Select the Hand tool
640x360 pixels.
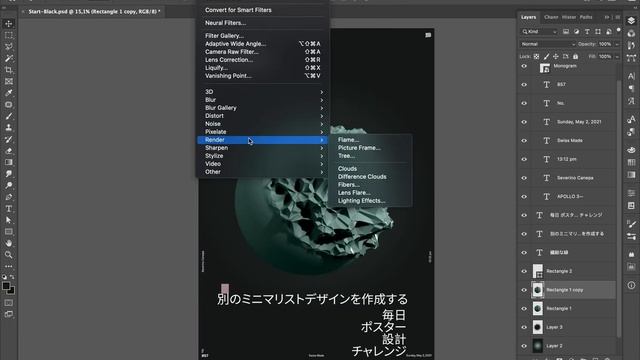(9, 243)
